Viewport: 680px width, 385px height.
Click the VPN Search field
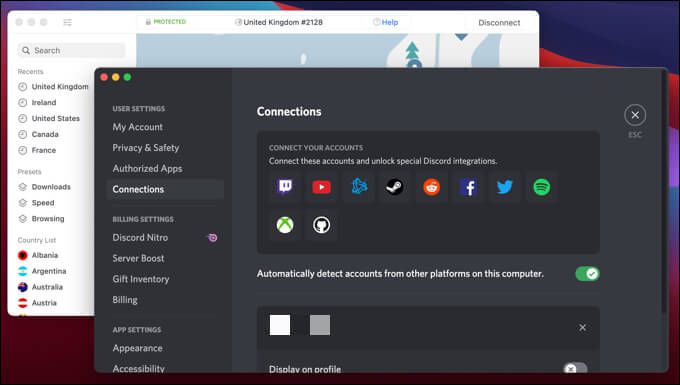(x=72, y=50)
